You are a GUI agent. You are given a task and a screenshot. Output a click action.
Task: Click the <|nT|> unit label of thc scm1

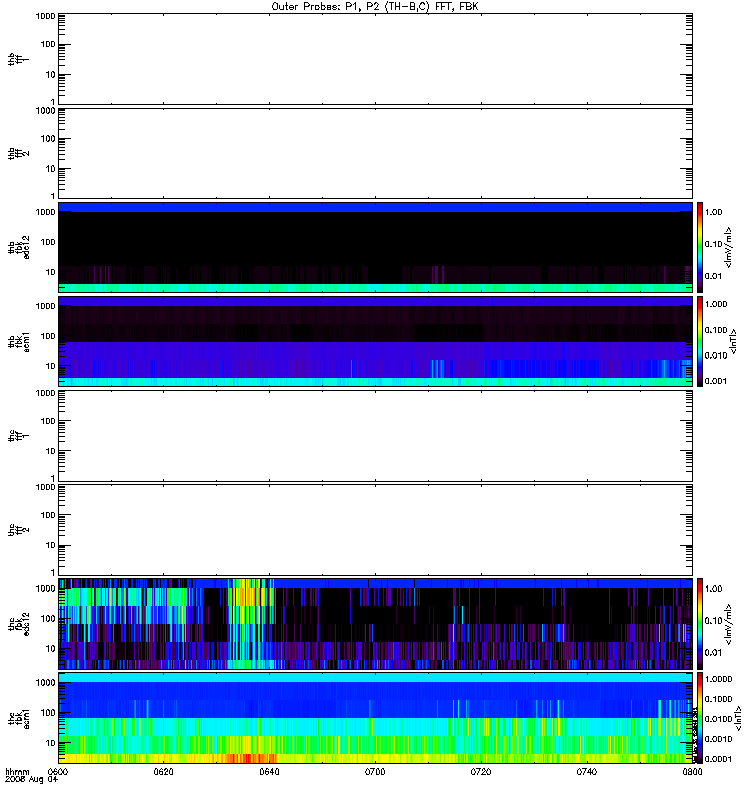click(737, 718)
